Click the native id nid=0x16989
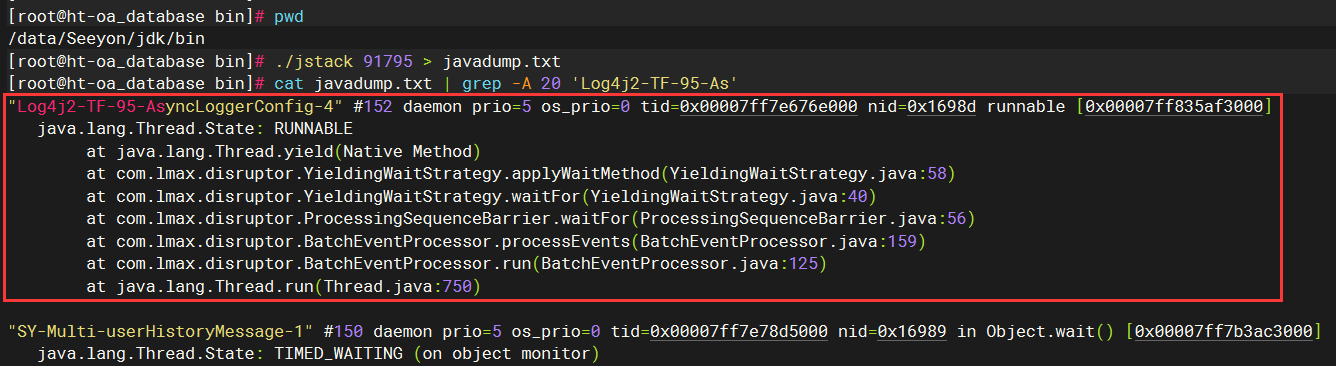The width and height of the screenshot is (1336, 366). (893, 331)
